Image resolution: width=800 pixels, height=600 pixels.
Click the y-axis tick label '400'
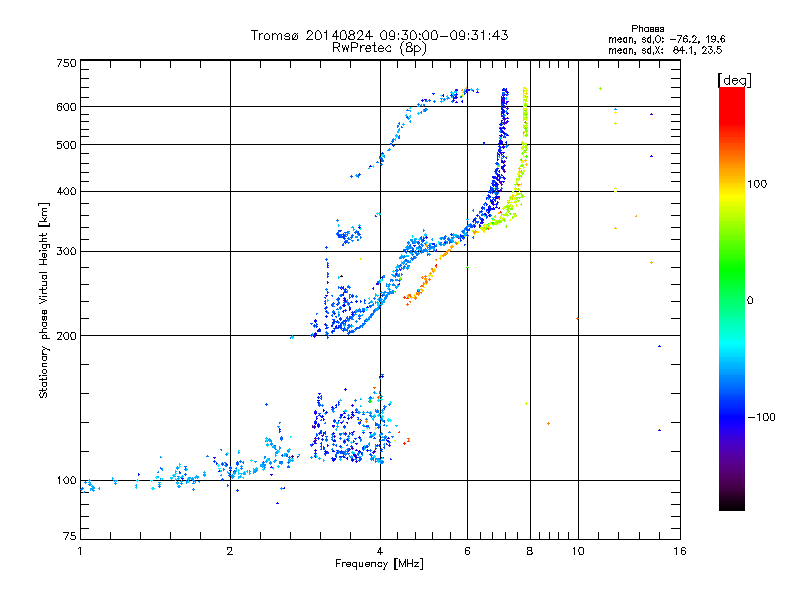(66, 192)
